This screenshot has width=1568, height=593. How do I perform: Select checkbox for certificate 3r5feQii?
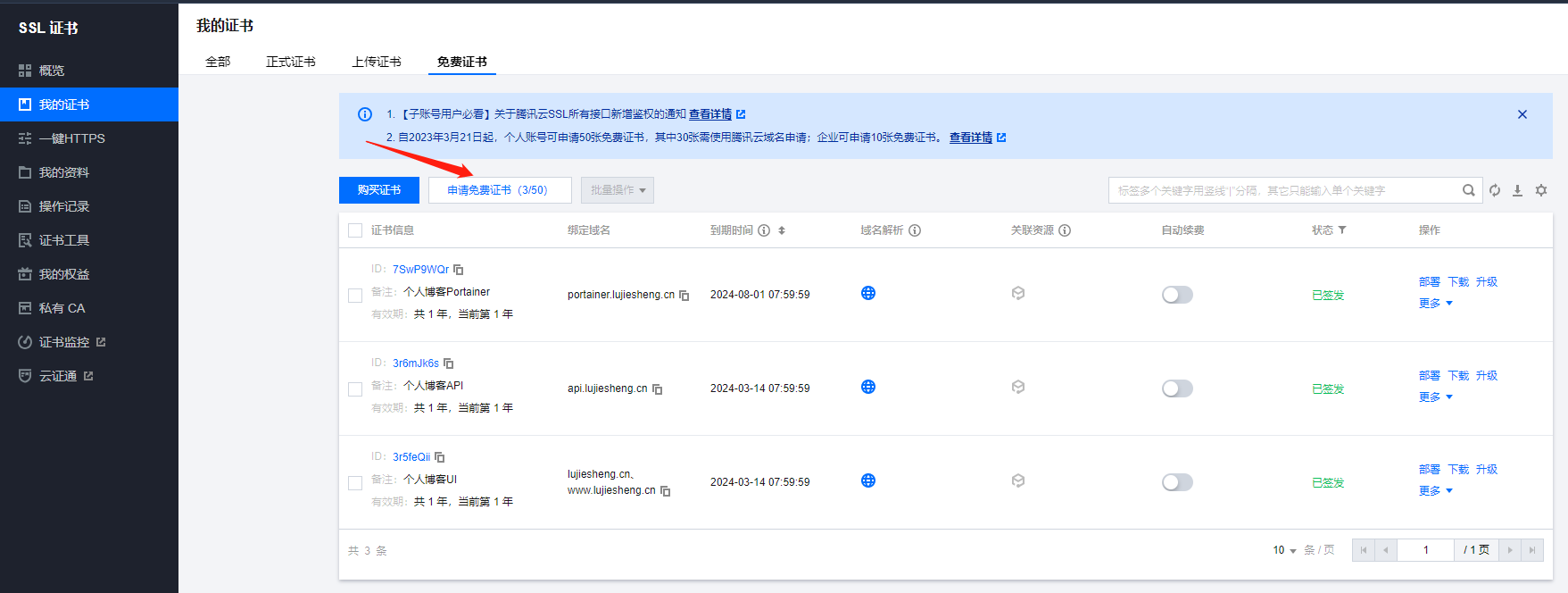coord(355,483)
